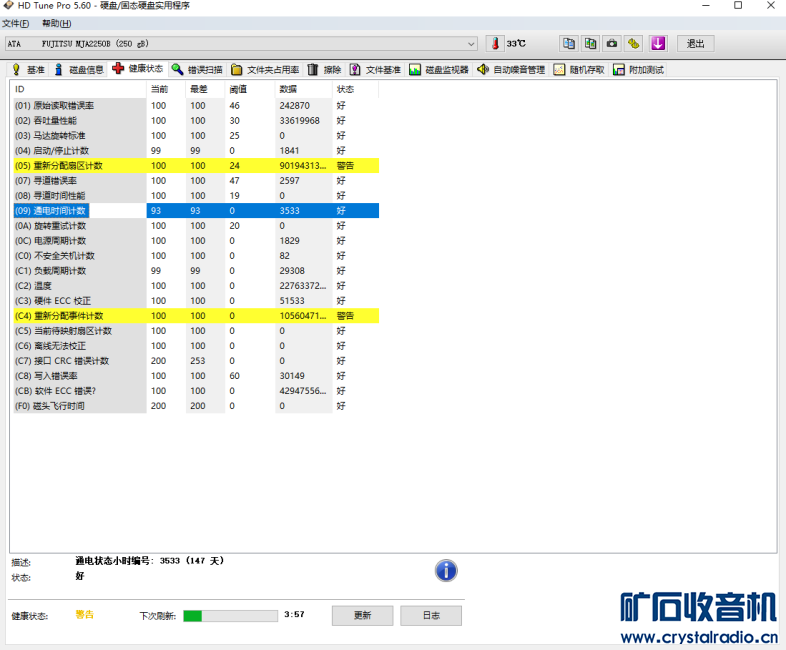Screen dimensions: 786x650
Task: Click the 当前 column header
Action: 166,89
